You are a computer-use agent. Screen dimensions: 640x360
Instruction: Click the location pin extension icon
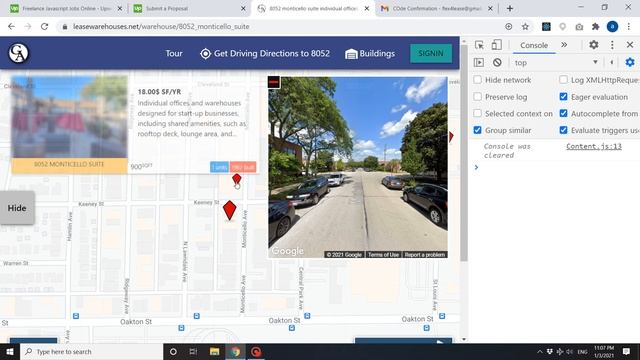pyautogui.click(x=563, y=27)
